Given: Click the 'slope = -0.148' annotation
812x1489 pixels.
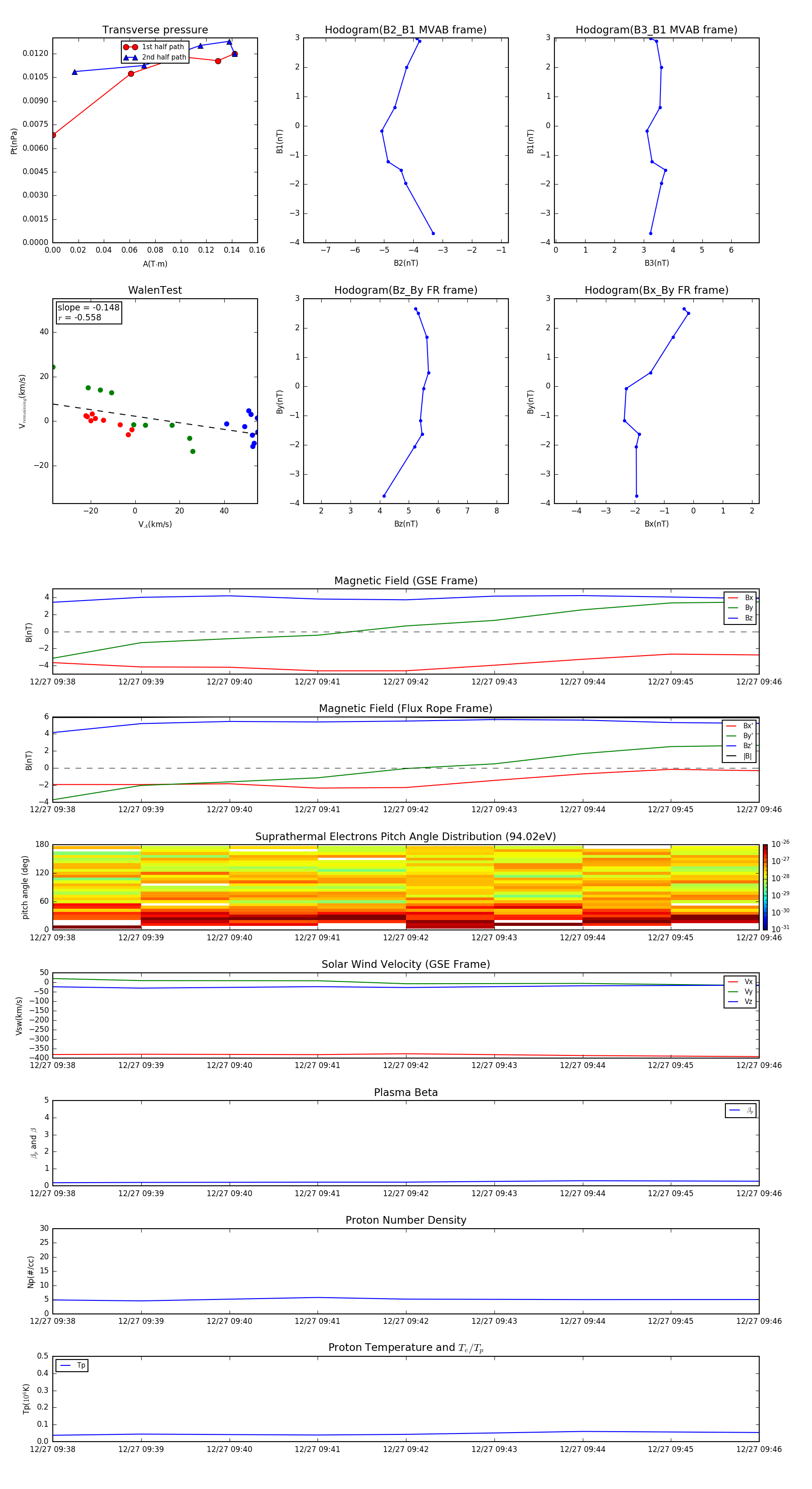Looking at the screenshot, I should pyautogui.click(x=88, y=308).
